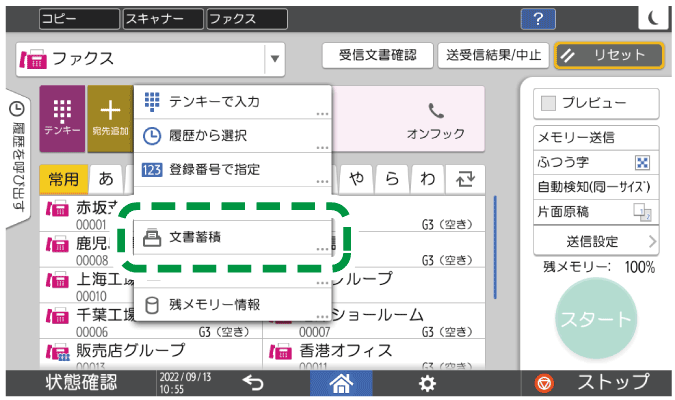Open help with the question mark icon
This screenshot has width=675, height=400.
click(538, 19)
